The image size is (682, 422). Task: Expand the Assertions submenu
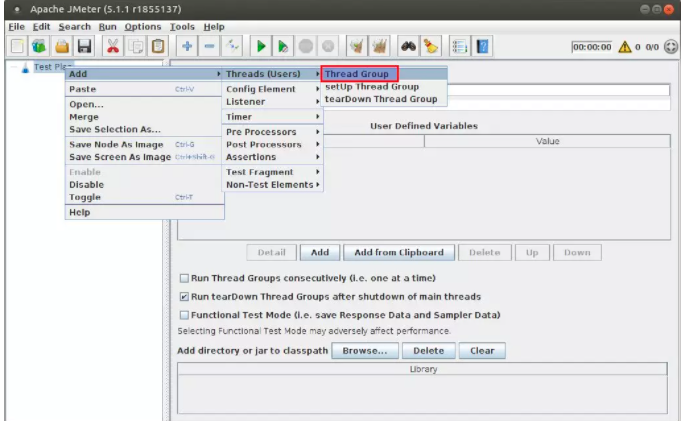pyautogui.click(x=272, y=157)
